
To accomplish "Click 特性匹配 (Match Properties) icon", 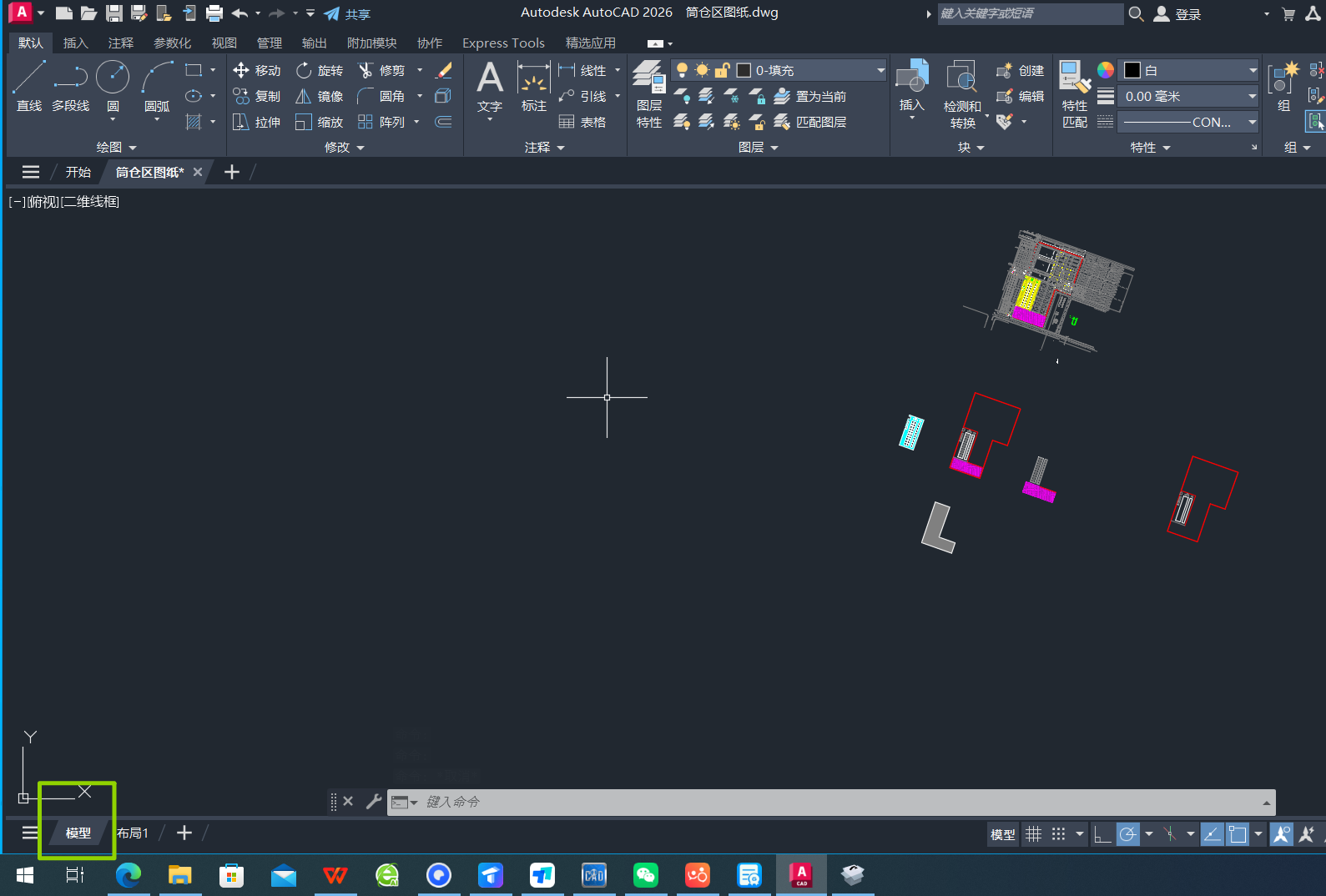I will 1075,93.
